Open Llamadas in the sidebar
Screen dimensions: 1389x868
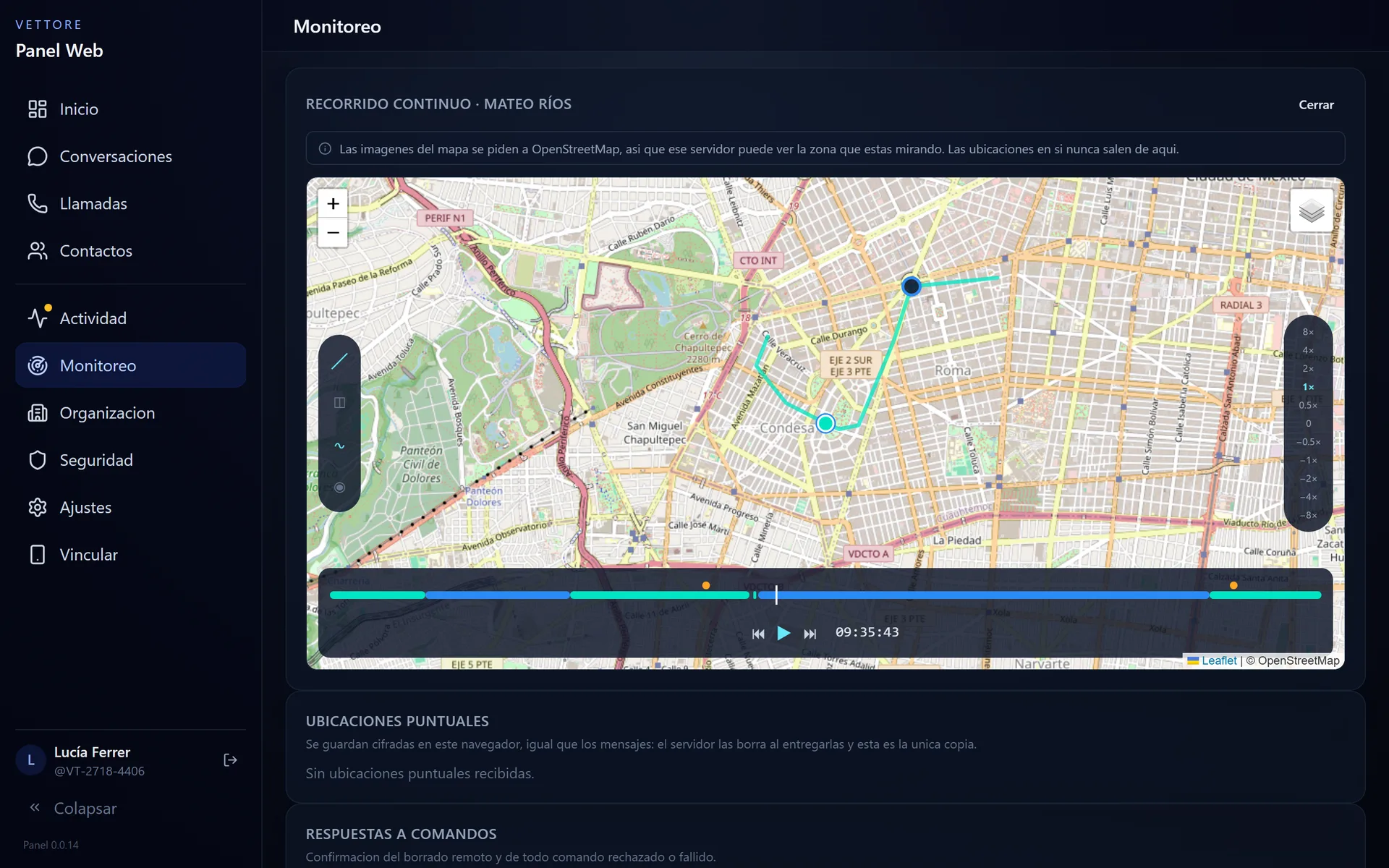pyautogui.click(x=130, y=204)
